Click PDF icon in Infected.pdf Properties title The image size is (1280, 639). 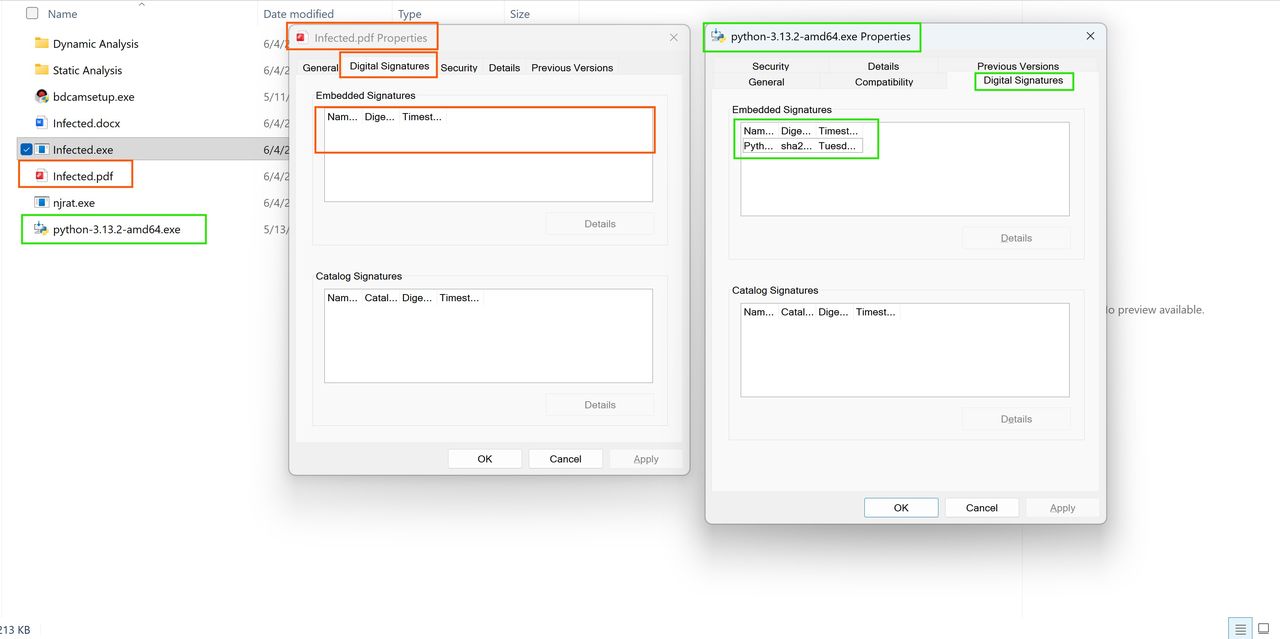pyautogui.click(x=301, y=38)
